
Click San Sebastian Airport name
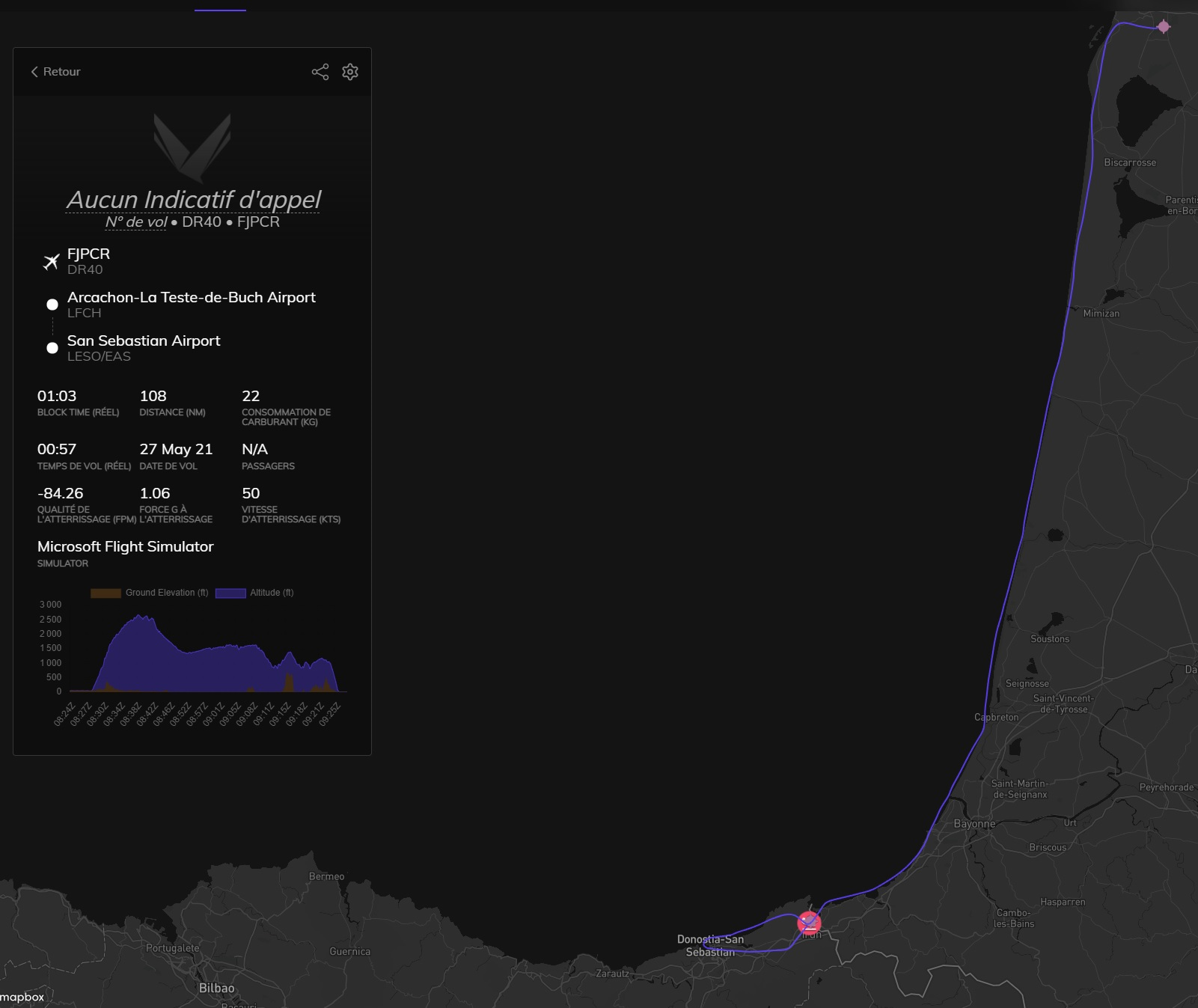(x=144, y=340)
